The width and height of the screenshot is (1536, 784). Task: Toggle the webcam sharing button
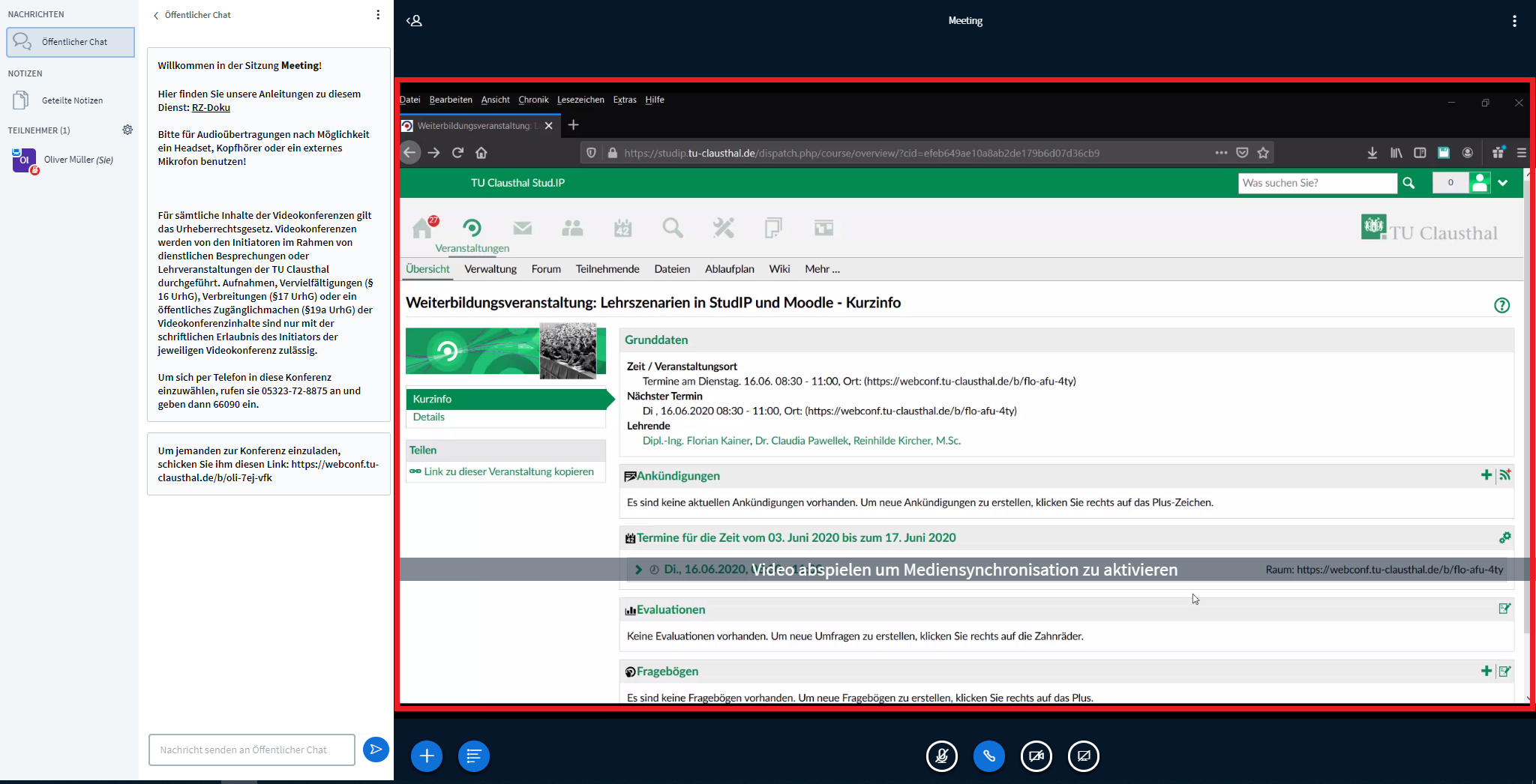[x=1036, y=756]
